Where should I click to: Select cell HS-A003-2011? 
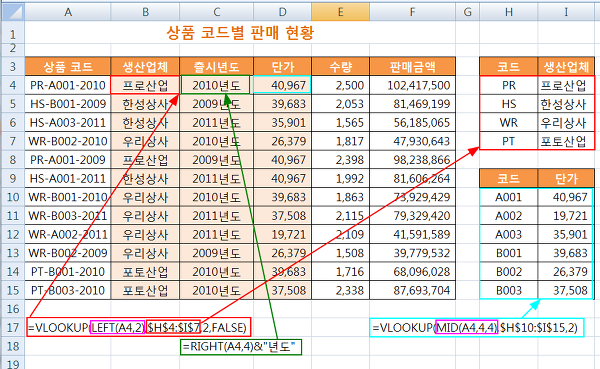click(68, 122)
